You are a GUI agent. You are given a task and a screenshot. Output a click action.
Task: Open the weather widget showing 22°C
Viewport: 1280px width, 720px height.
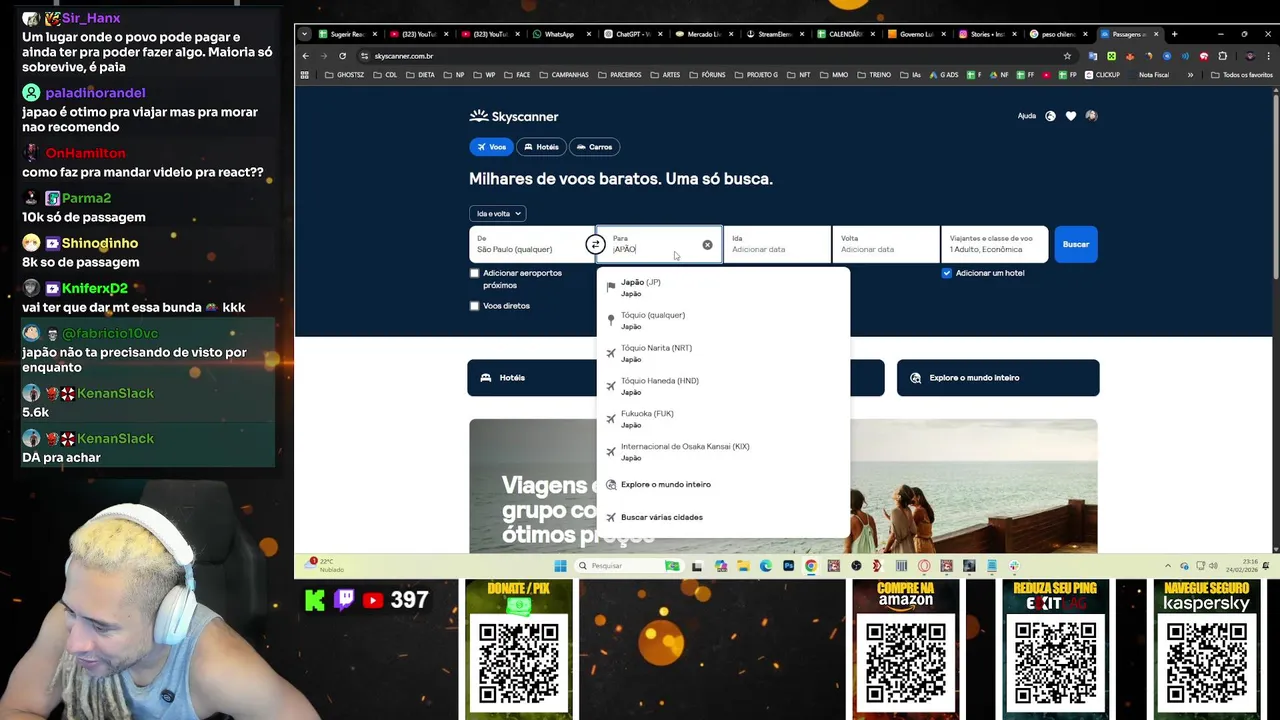pos(324,565)
